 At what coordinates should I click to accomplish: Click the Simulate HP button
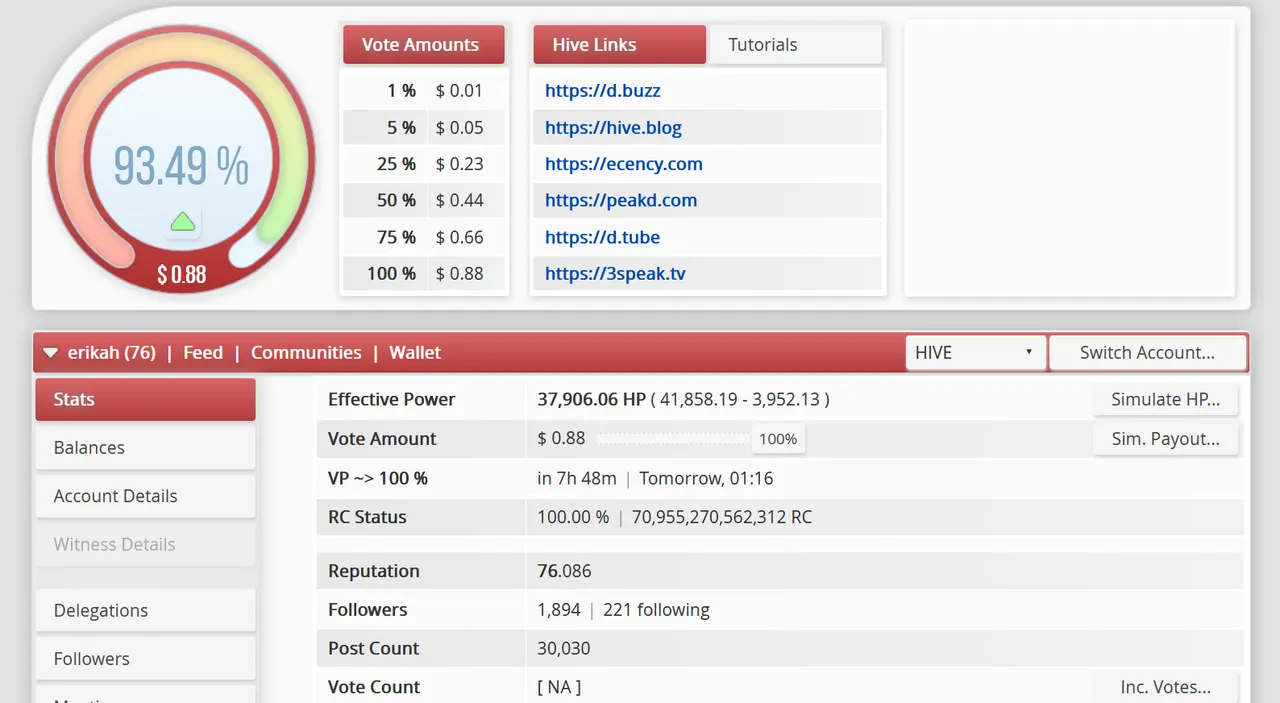pyautogui.click(x=1165, y=399)
